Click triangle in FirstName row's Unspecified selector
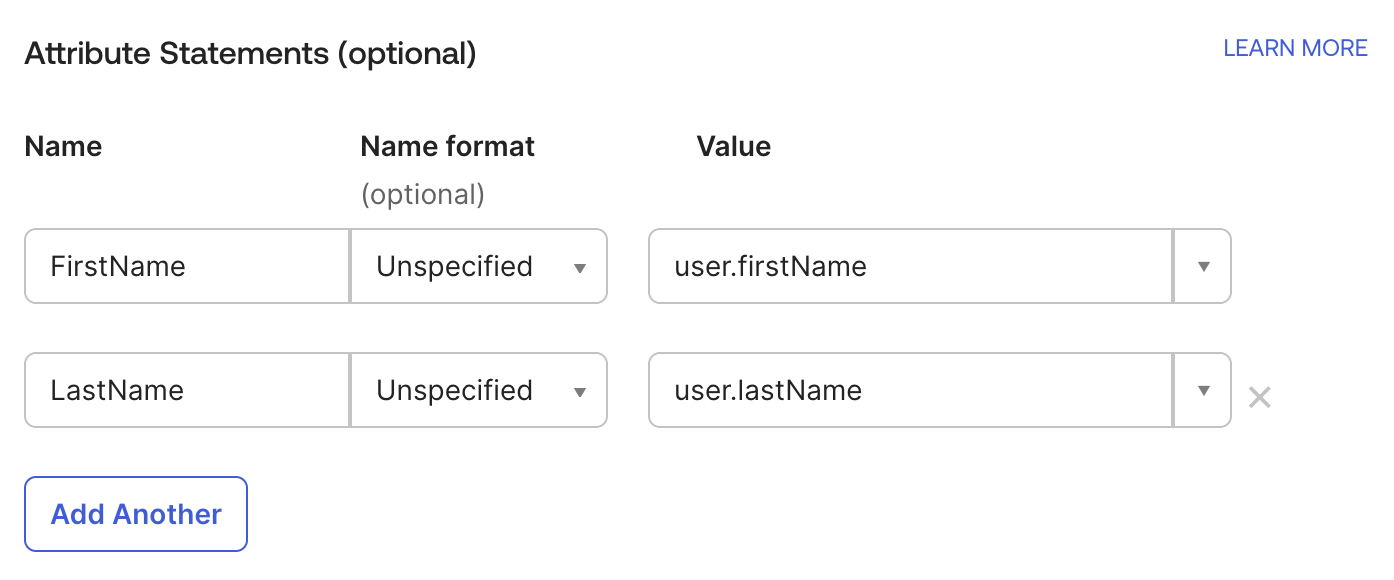This screenshot has width=1394, height=580. point(579,268)
